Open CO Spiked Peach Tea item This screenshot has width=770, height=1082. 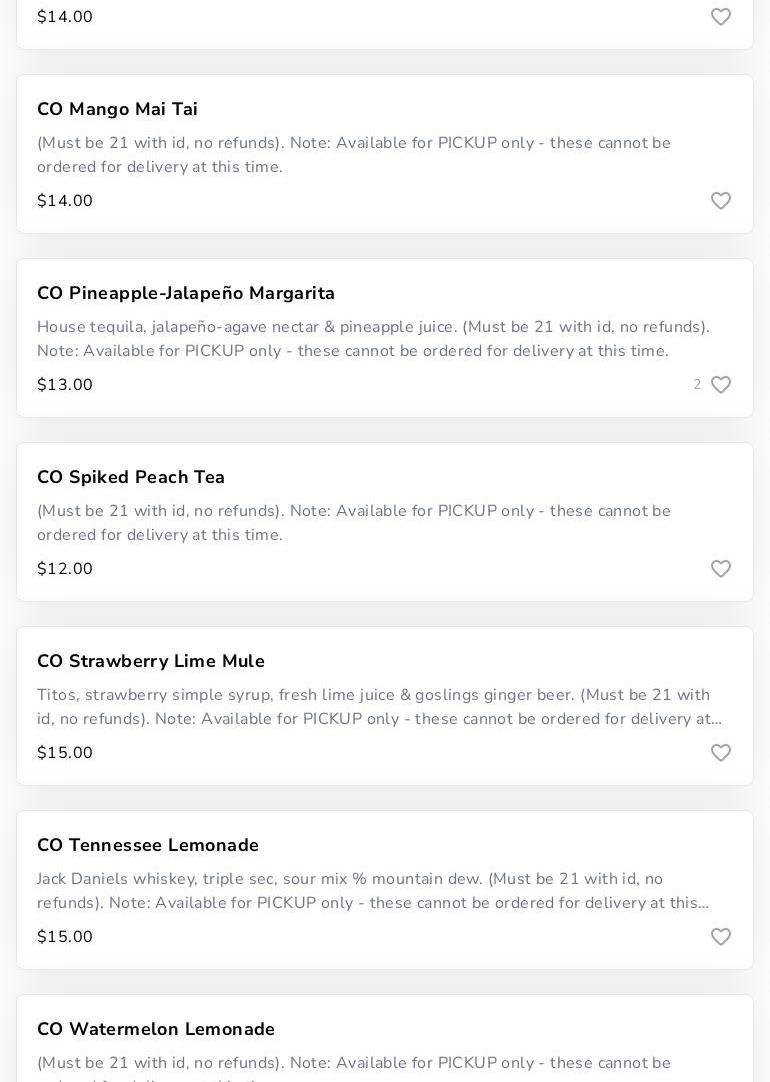coord(131,477)
